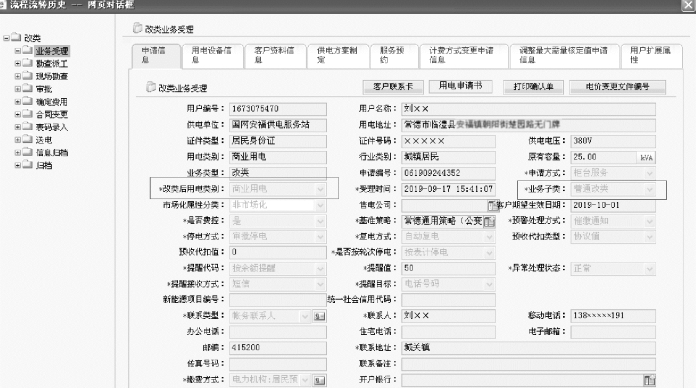Click the lookup button next to 联系类型

click(319, 316)
